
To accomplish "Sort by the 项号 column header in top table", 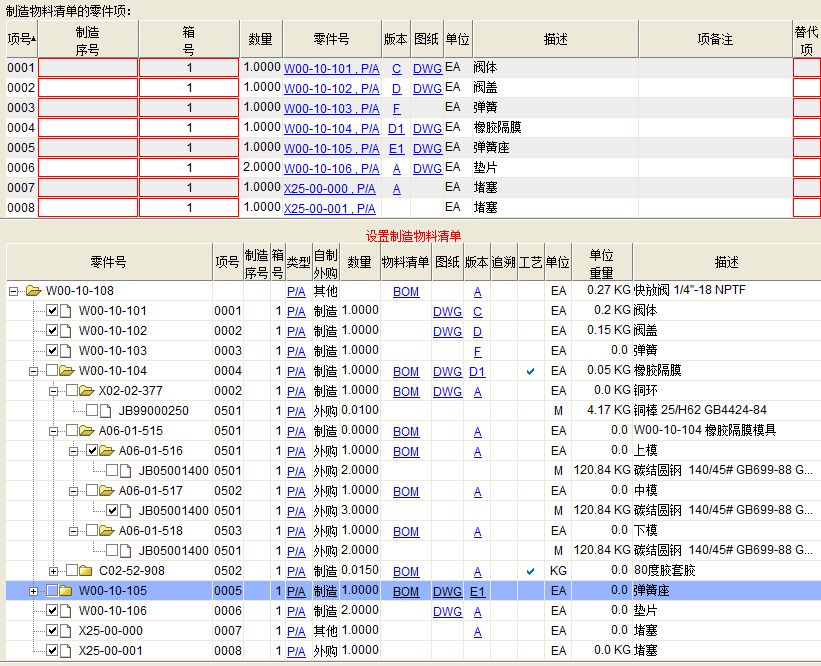I will point(20,39).
